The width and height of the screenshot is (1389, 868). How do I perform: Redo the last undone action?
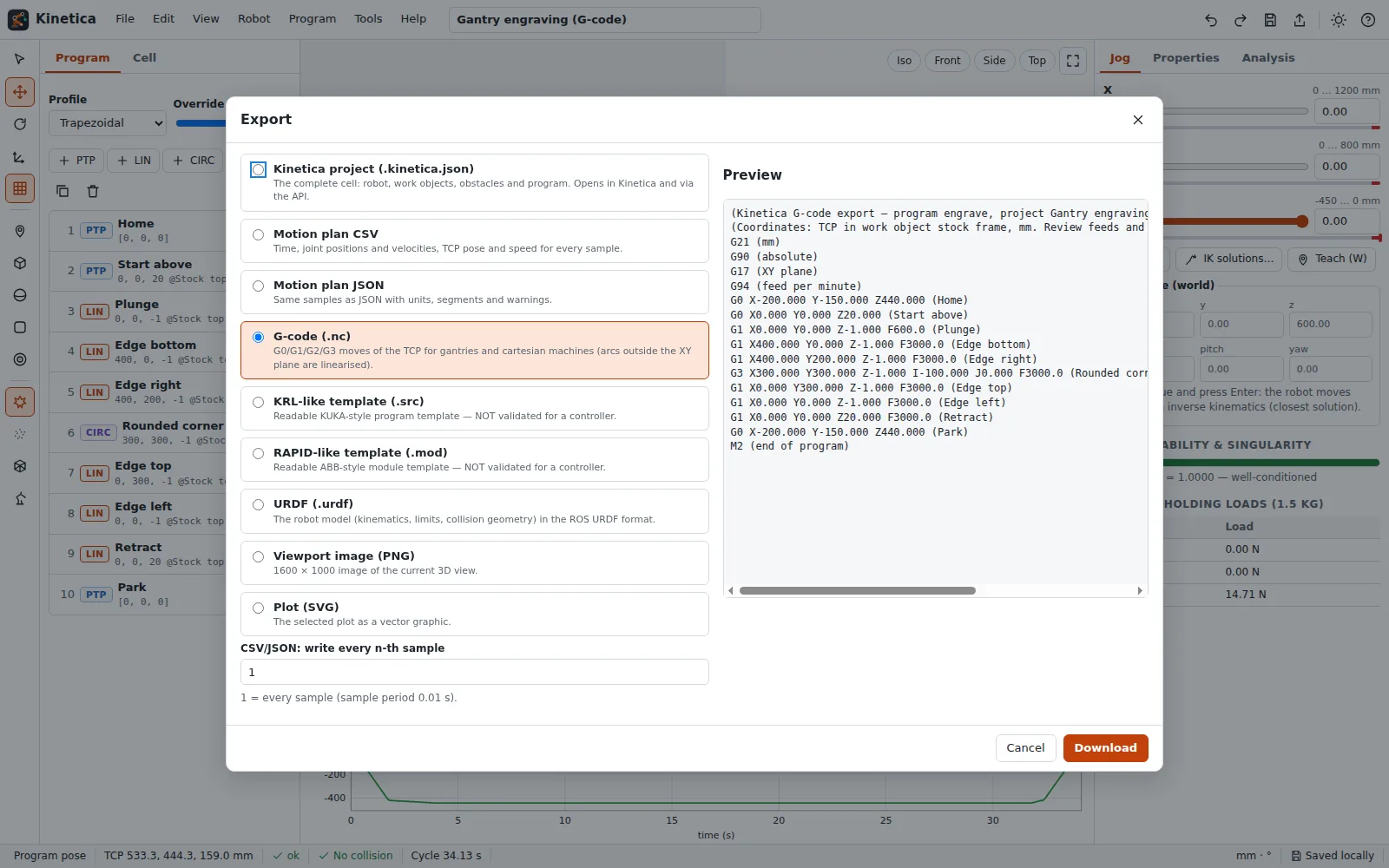(1241, 20)
